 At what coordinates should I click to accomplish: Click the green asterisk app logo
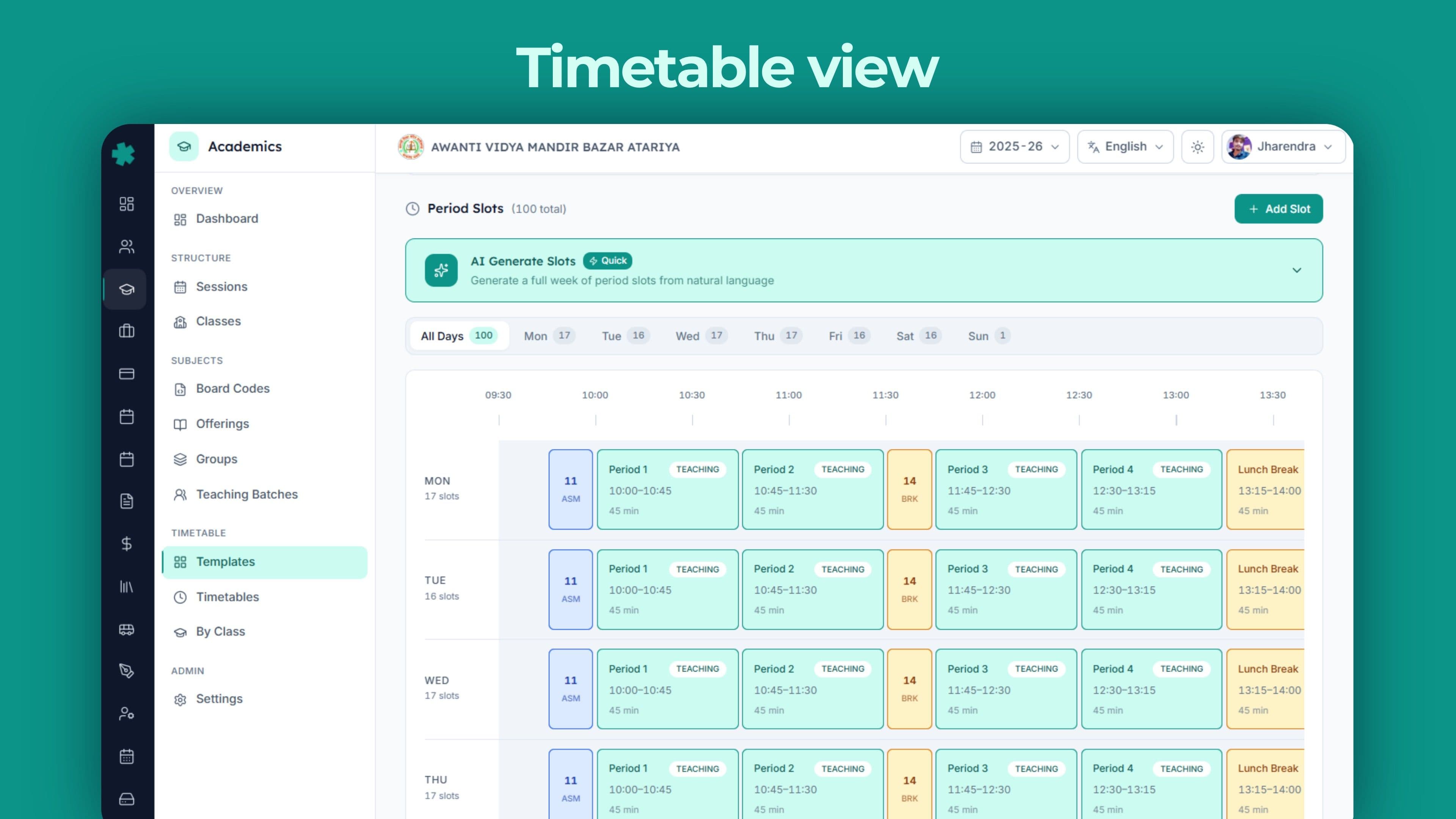[123, 154]
